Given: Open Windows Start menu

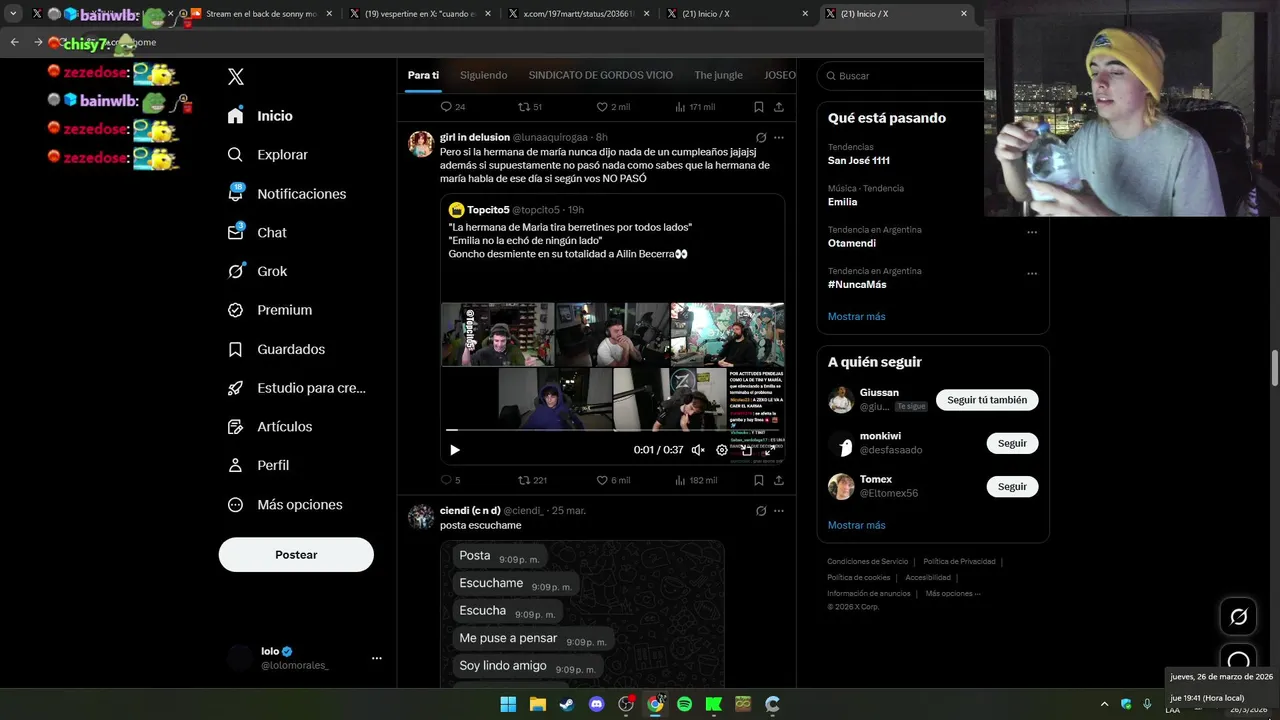Looking at the screenshot, I should pyautogui.click(x=508, y=704).
